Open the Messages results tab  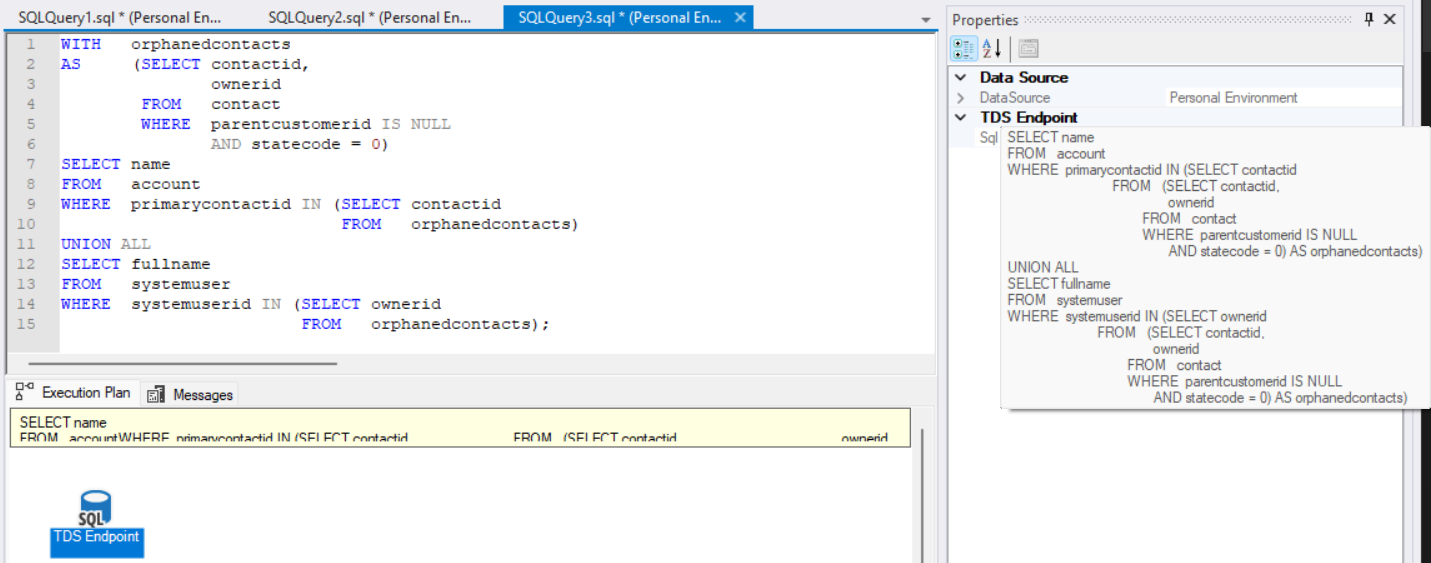click(x=202, y=395)
